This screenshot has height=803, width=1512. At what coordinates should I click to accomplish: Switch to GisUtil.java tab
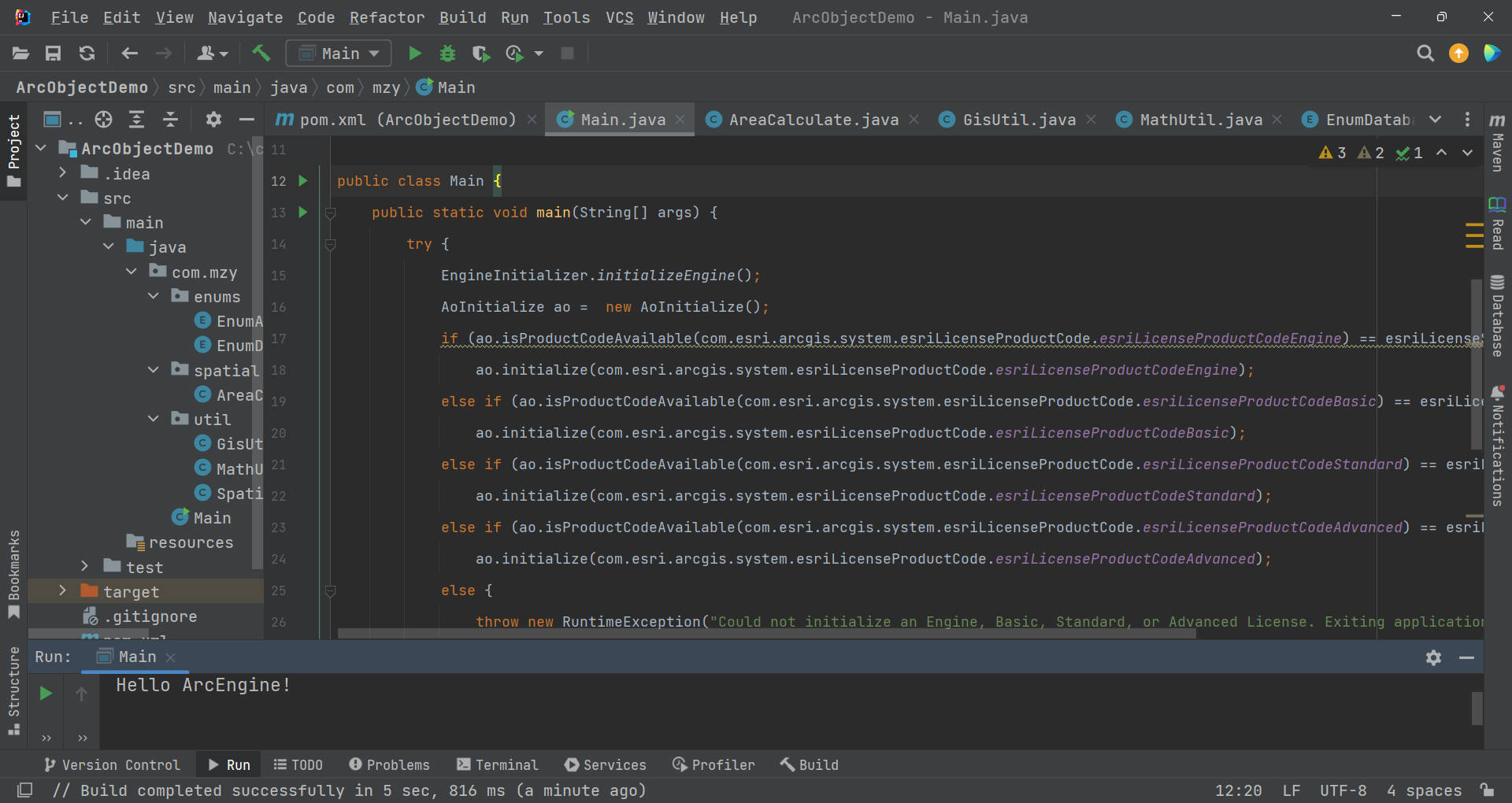click(1018, 120)
